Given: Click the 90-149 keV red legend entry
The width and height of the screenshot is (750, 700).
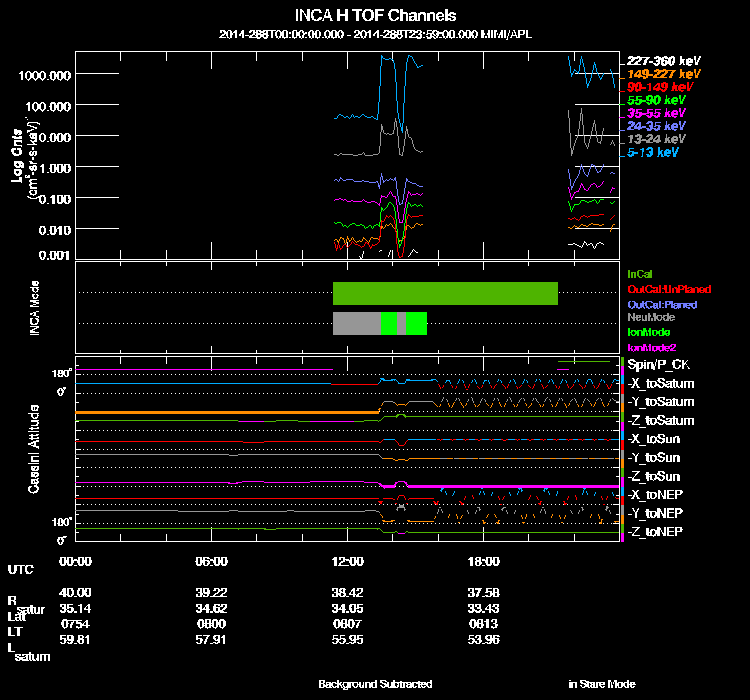Looking at the screenshot, I should click(656, 87).
